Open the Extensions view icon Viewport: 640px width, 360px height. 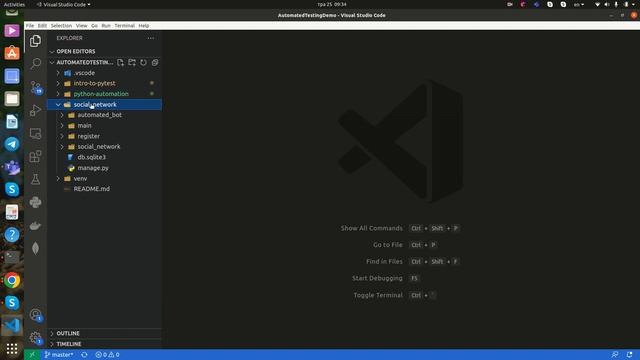[x=36, y=156]
